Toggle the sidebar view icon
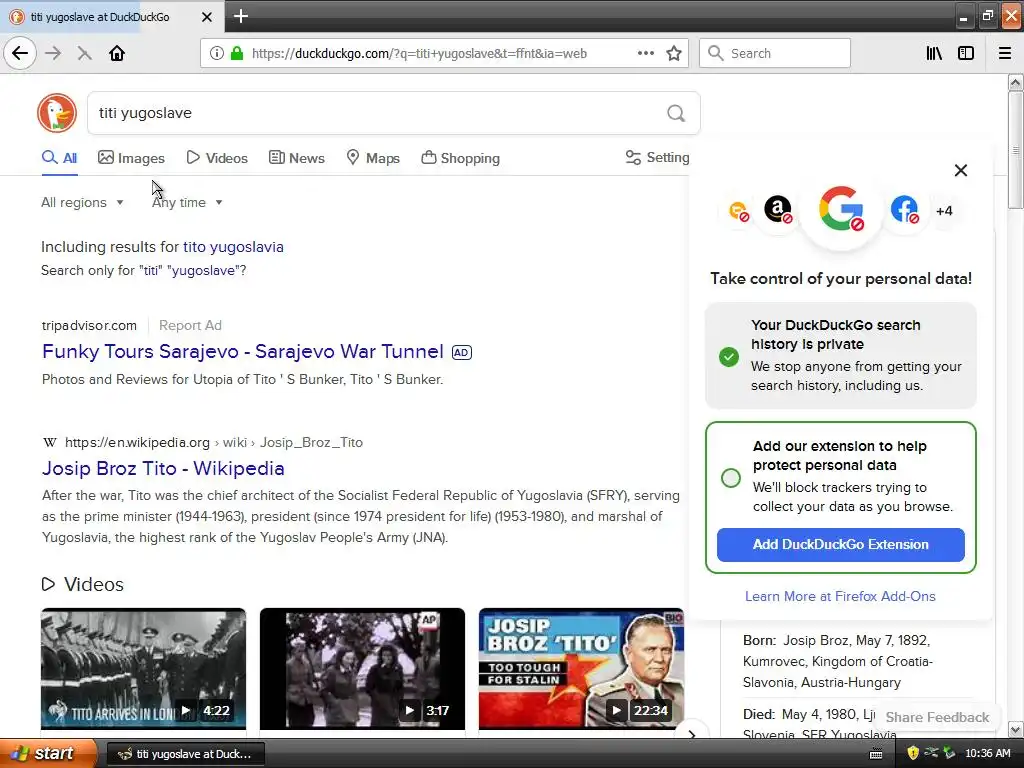The image size is (1024, 768). [966, 54]
